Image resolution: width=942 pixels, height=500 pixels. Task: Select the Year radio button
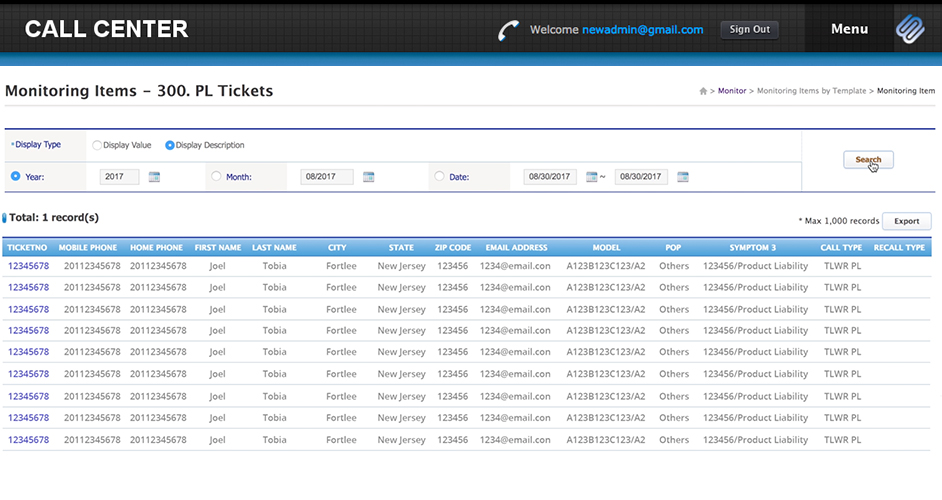[16, 176]
